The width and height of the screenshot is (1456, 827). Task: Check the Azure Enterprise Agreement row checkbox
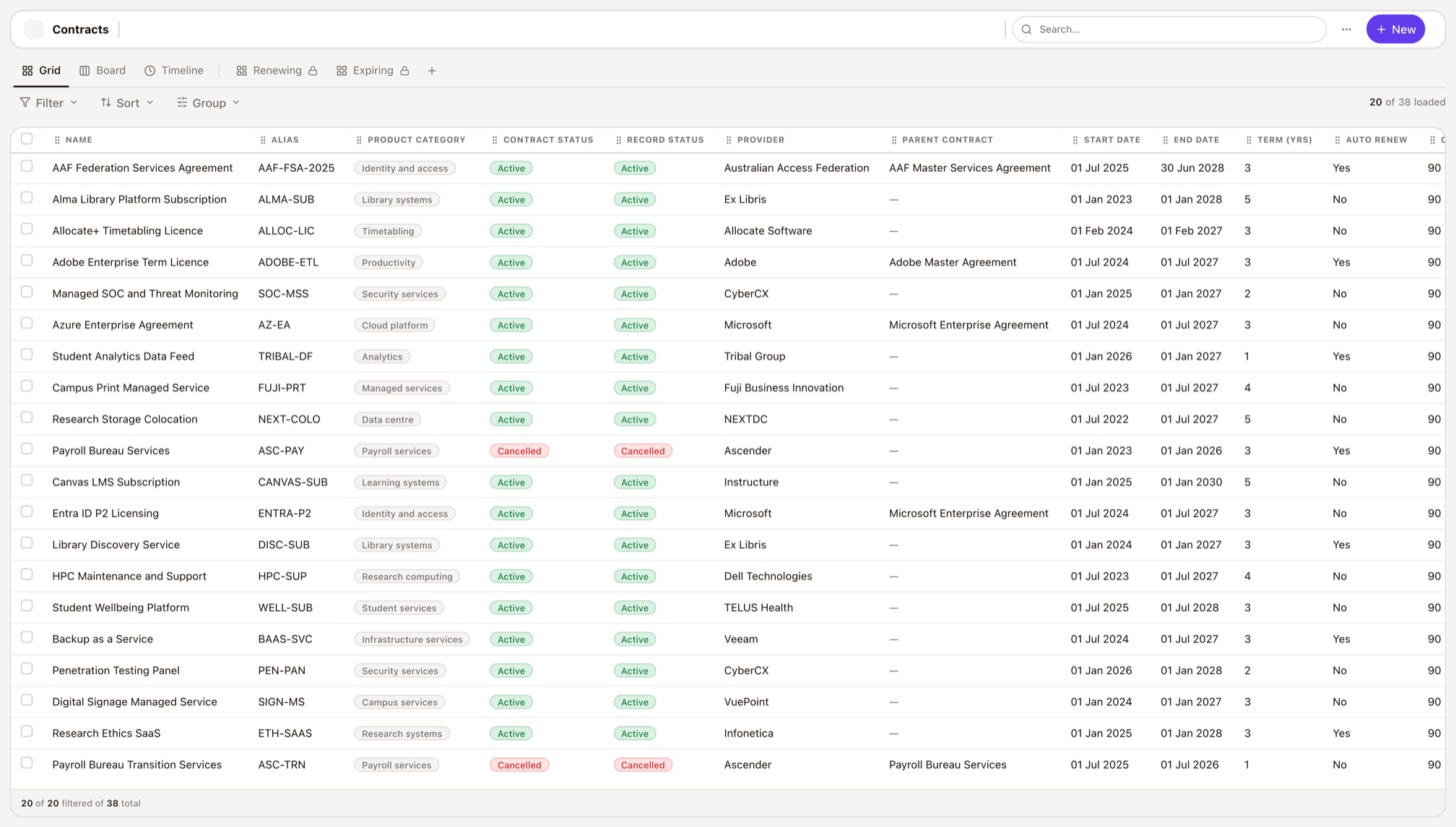click(27, 324)
